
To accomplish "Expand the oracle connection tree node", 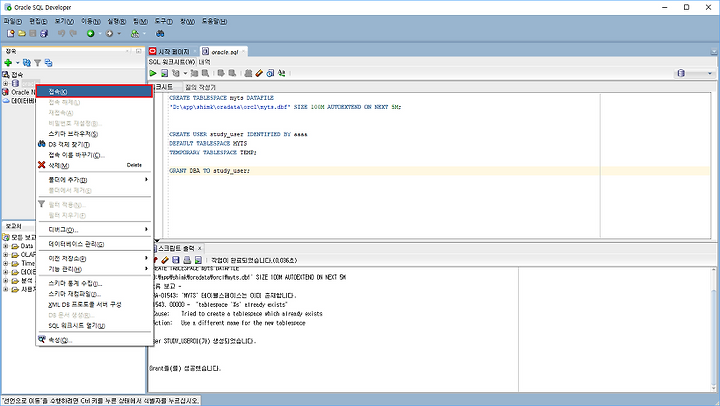I will pos(6,84).
